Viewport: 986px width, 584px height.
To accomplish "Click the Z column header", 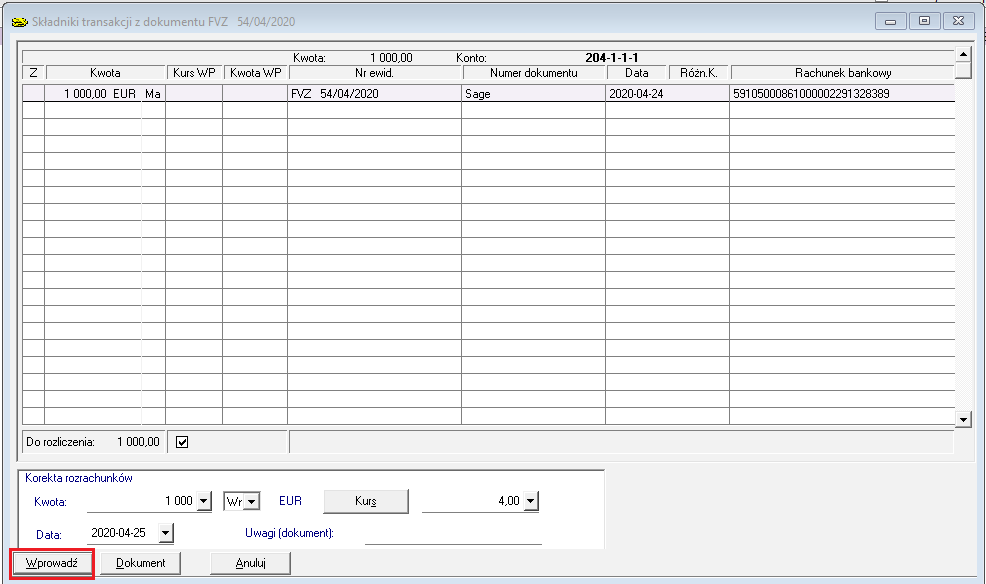I will (x=33, y=73).
